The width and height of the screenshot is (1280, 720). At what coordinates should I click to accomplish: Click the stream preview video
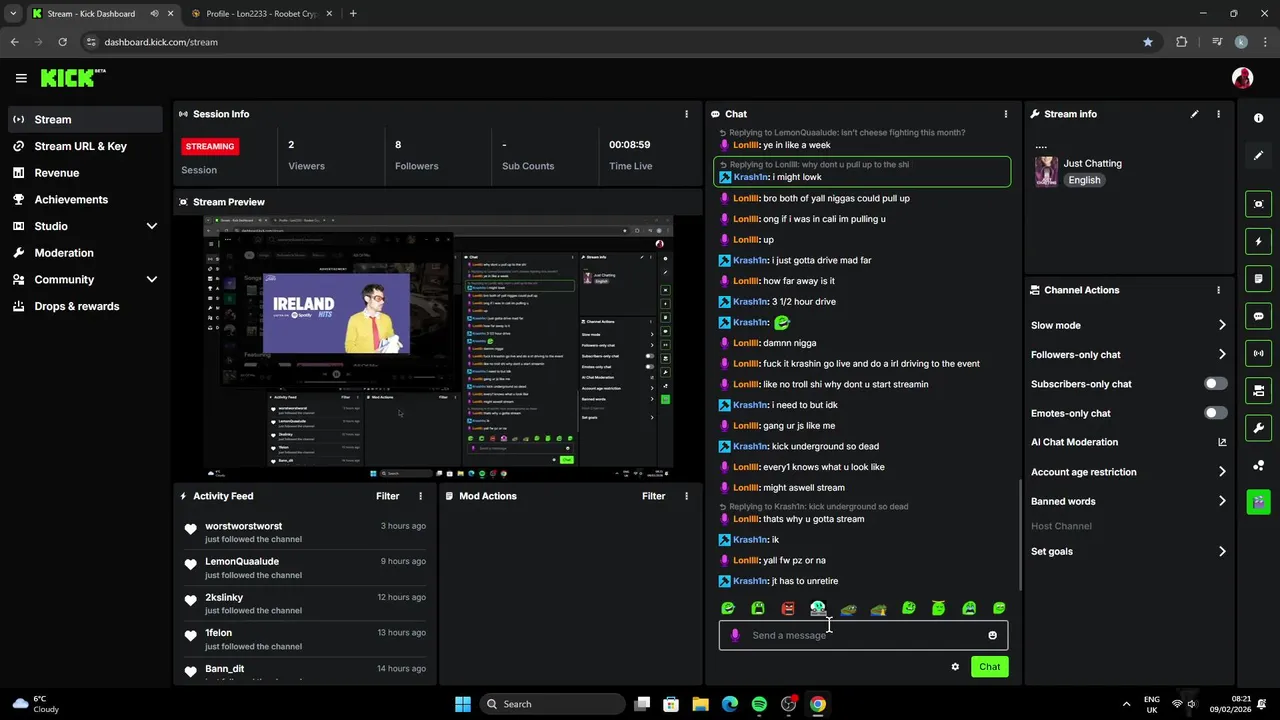pyautogui.click(x=438, y=347)
